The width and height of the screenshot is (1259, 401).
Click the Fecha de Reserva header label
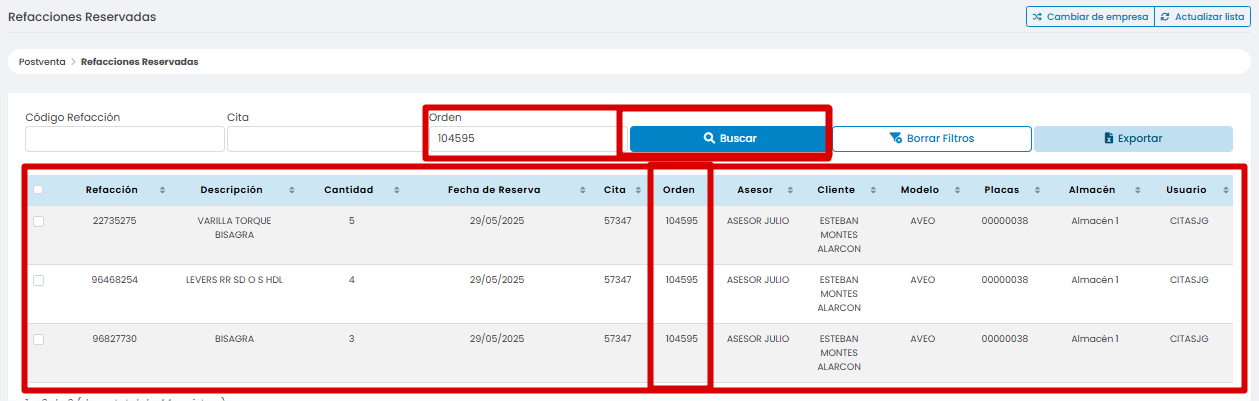click(x=494, y=190)
